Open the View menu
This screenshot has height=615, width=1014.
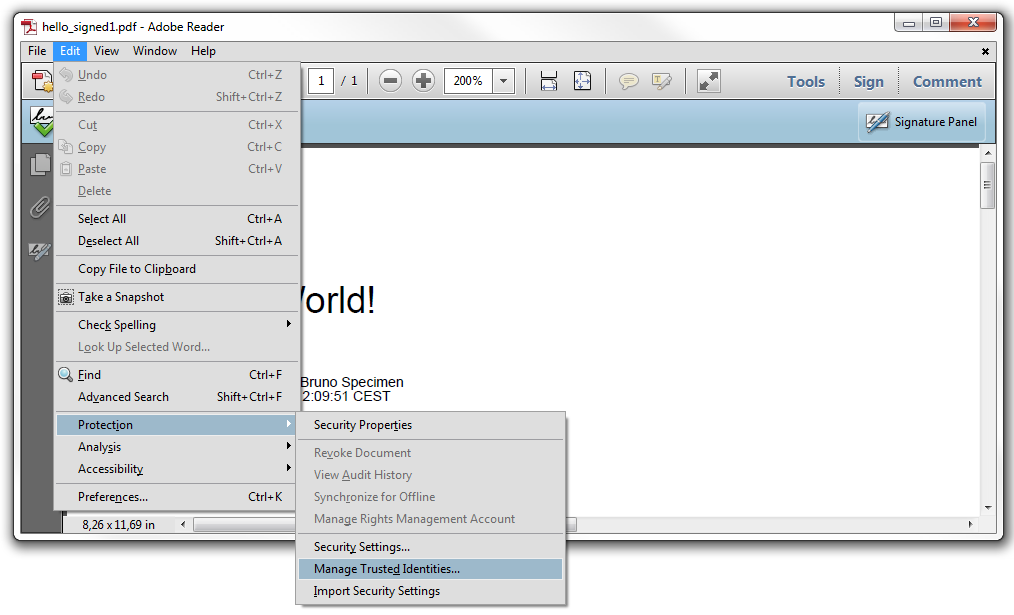106,51
